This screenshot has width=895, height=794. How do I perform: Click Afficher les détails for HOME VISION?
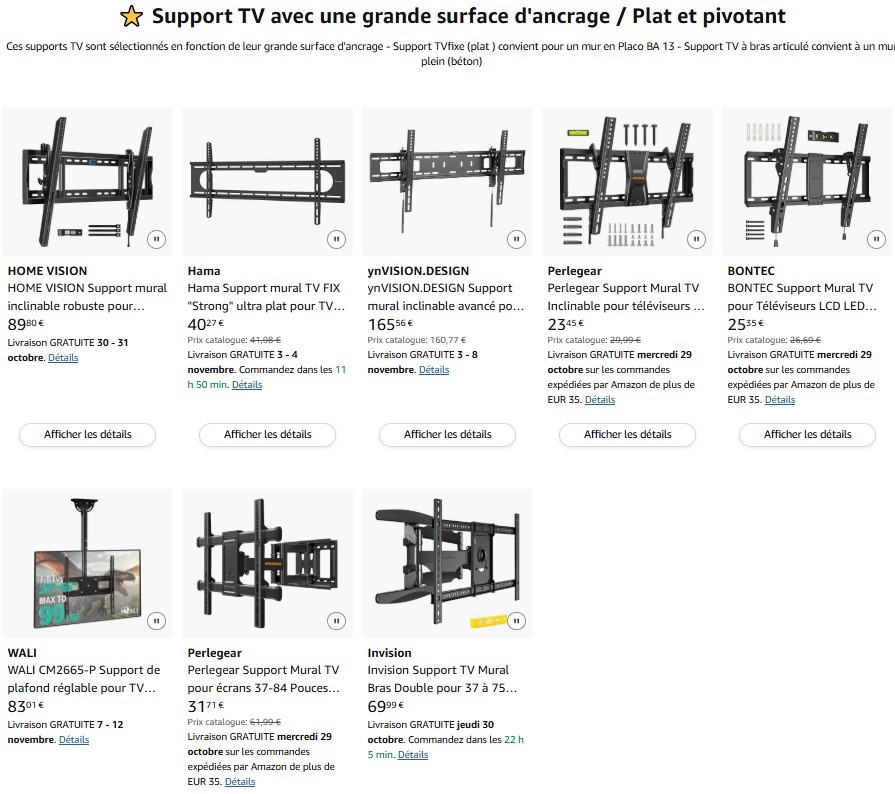tap(88, 435)
